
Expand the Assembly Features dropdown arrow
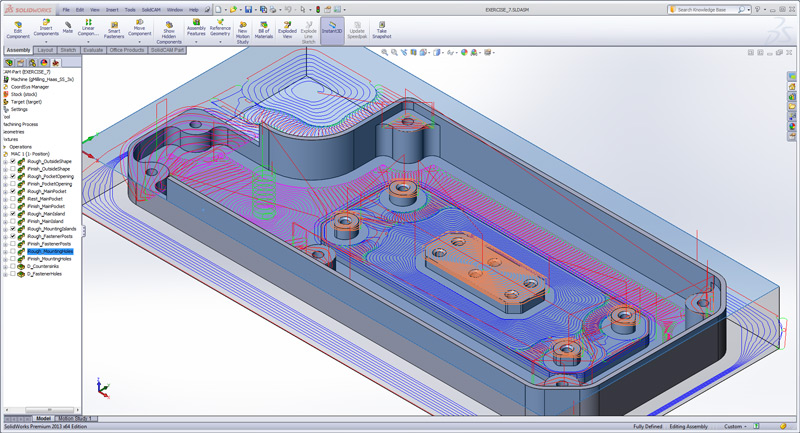pos(195,42)
